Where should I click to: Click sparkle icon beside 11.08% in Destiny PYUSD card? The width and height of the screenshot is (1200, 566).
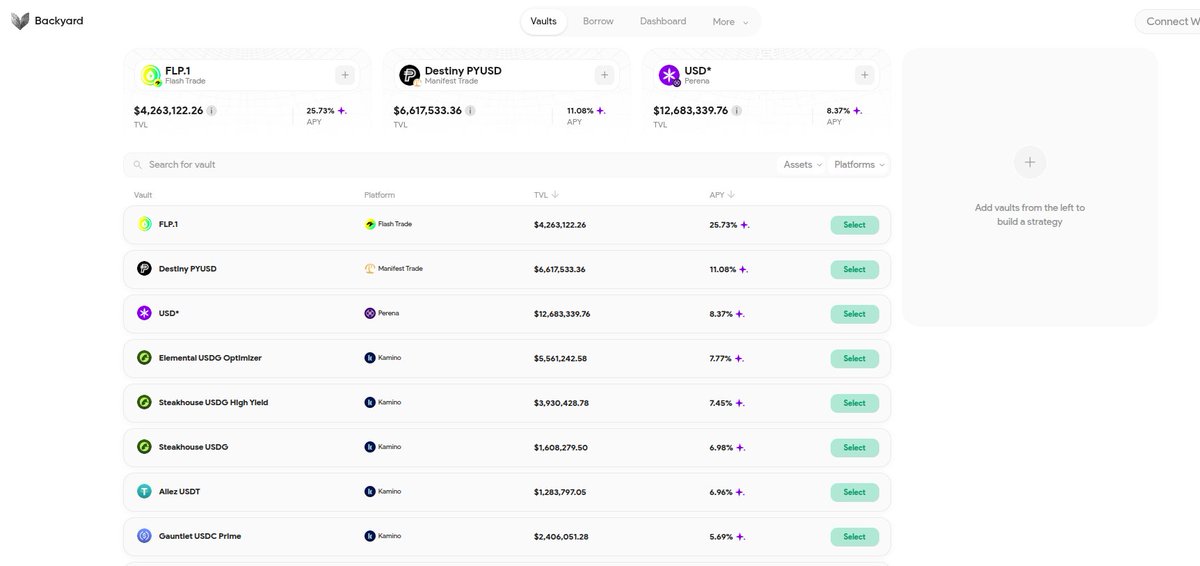coord(602,111)
